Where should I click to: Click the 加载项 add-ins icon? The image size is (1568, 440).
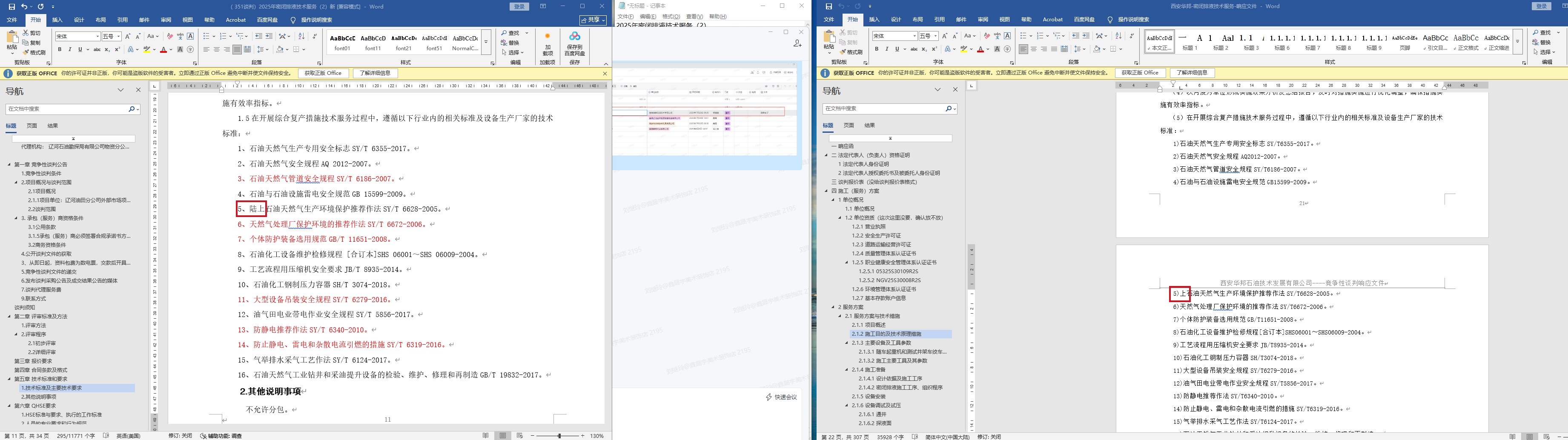[x=547, y=44]
